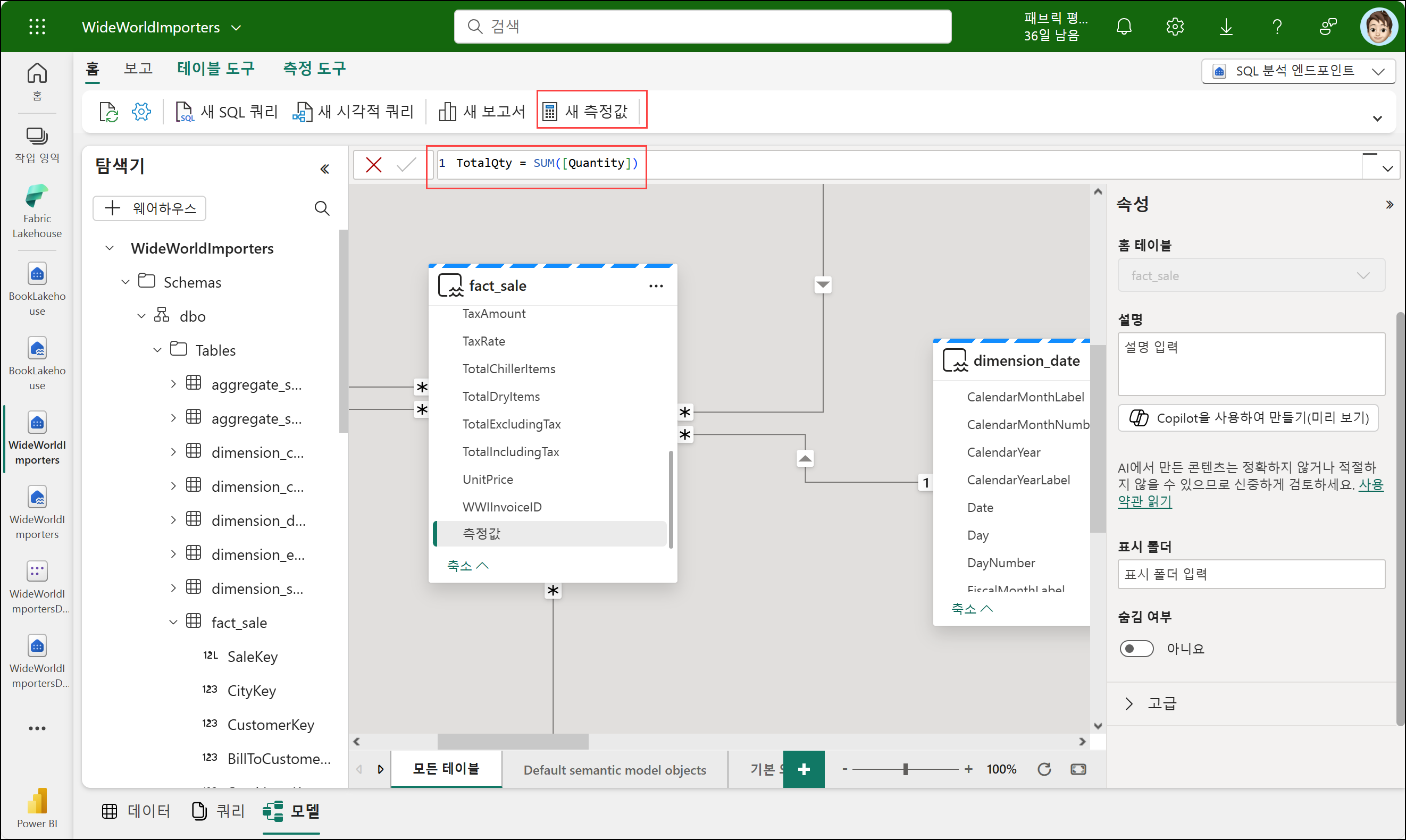
Task: Open the 홈 테이블 fact_sale dropdown
Action: coord(1251,276)
